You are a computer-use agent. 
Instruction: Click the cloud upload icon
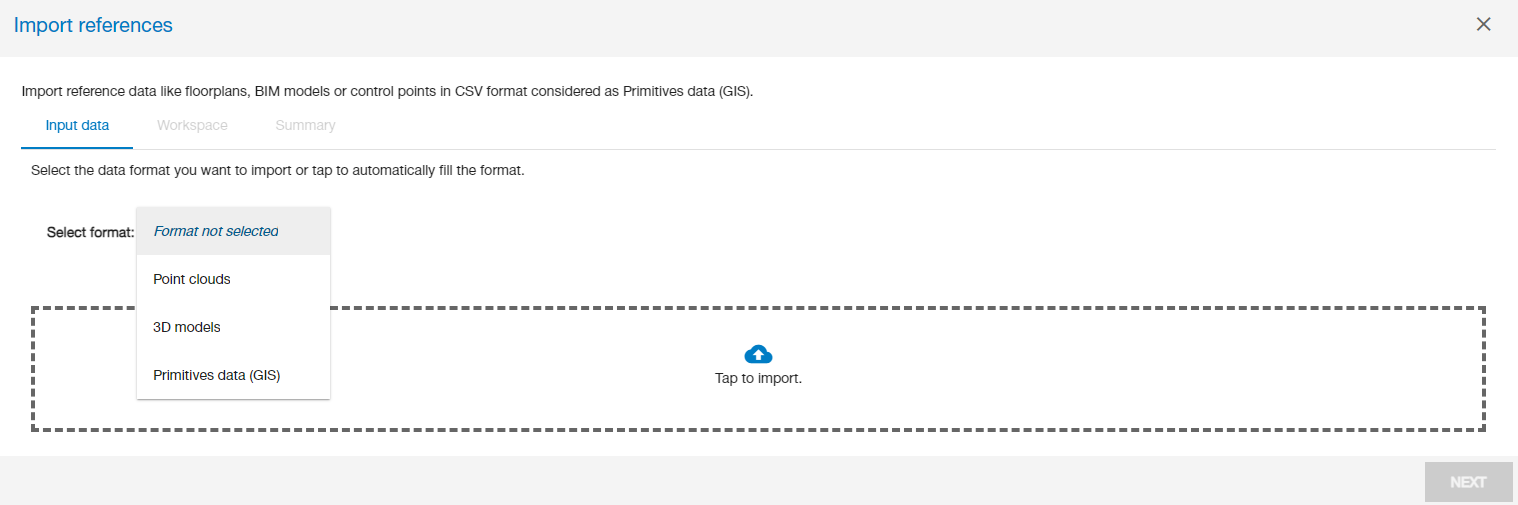point(758,354)
